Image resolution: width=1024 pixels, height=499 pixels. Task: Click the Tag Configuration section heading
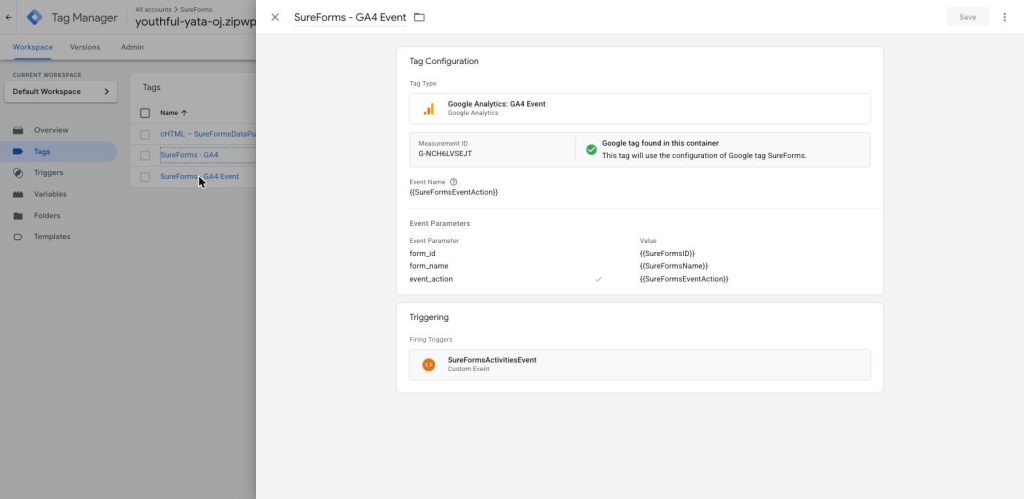[444, 61]
